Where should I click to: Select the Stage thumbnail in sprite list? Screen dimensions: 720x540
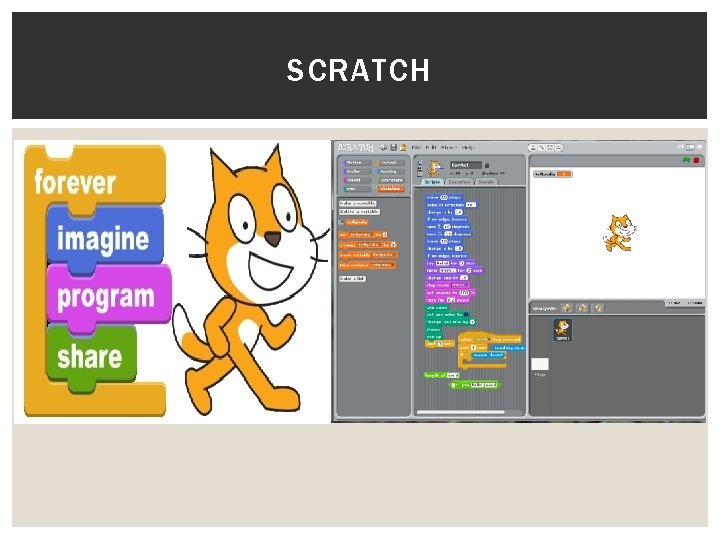540,365
